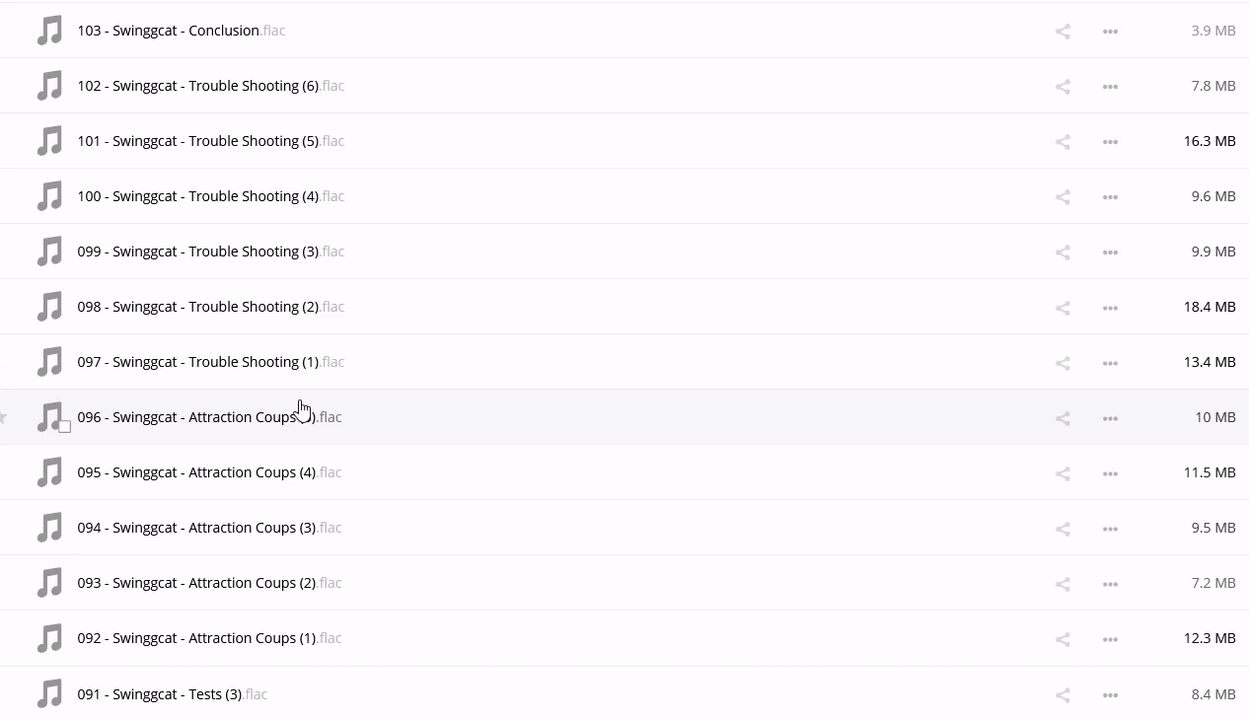Click share icon for Trouble Shooting (6)
Viewport: 1249px width, 720px height.
[x=1062, y=87]
